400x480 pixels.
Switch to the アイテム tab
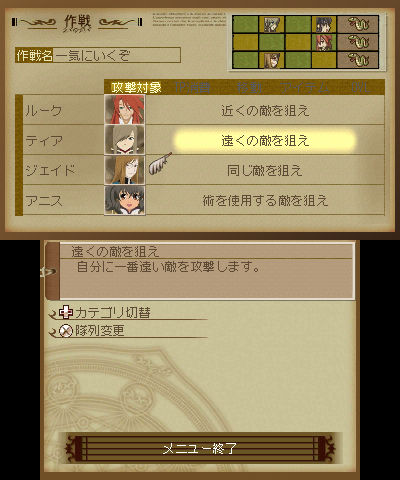pos(304,88)
